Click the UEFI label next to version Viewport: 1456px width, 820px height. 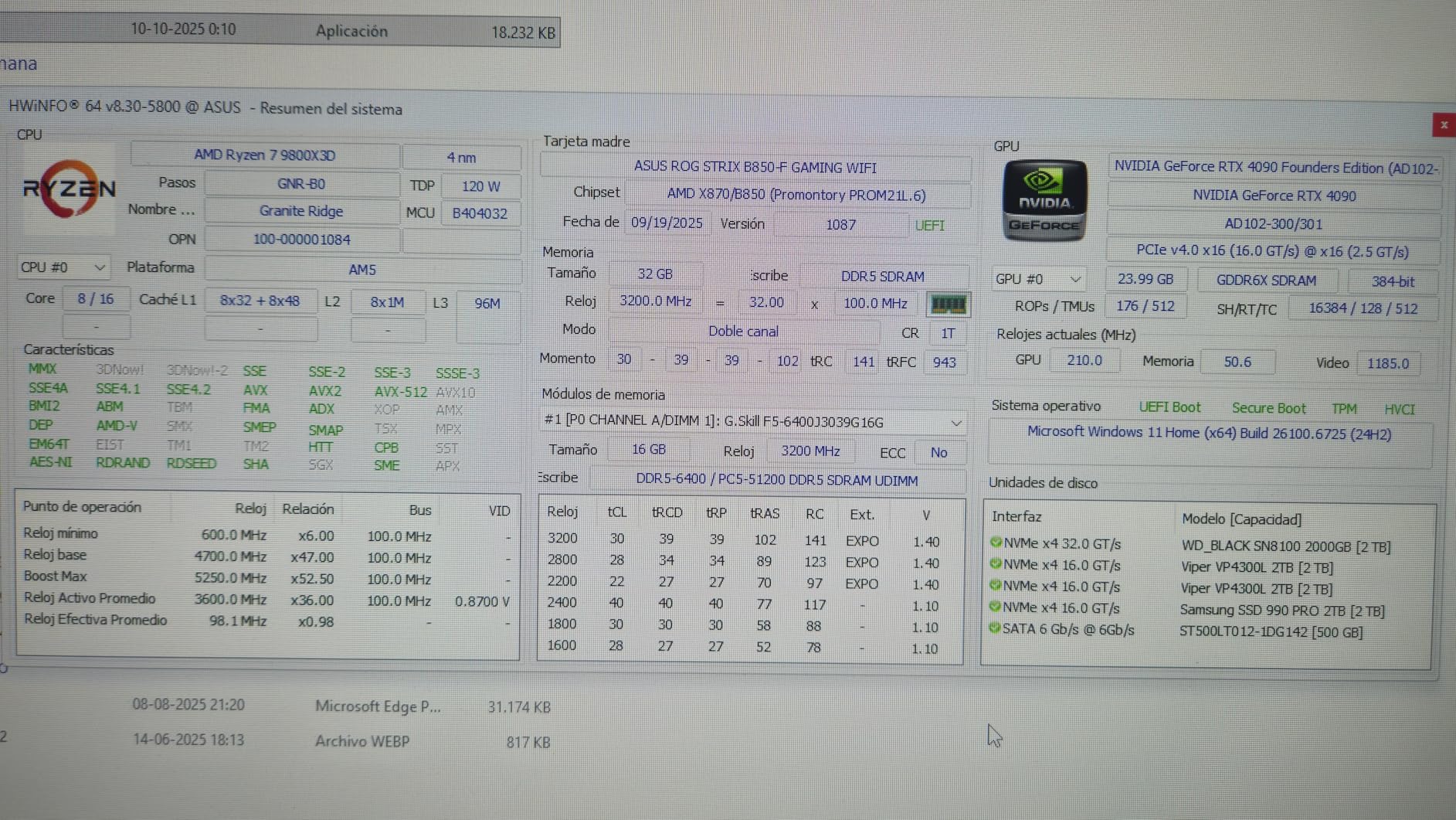[929, 226]
